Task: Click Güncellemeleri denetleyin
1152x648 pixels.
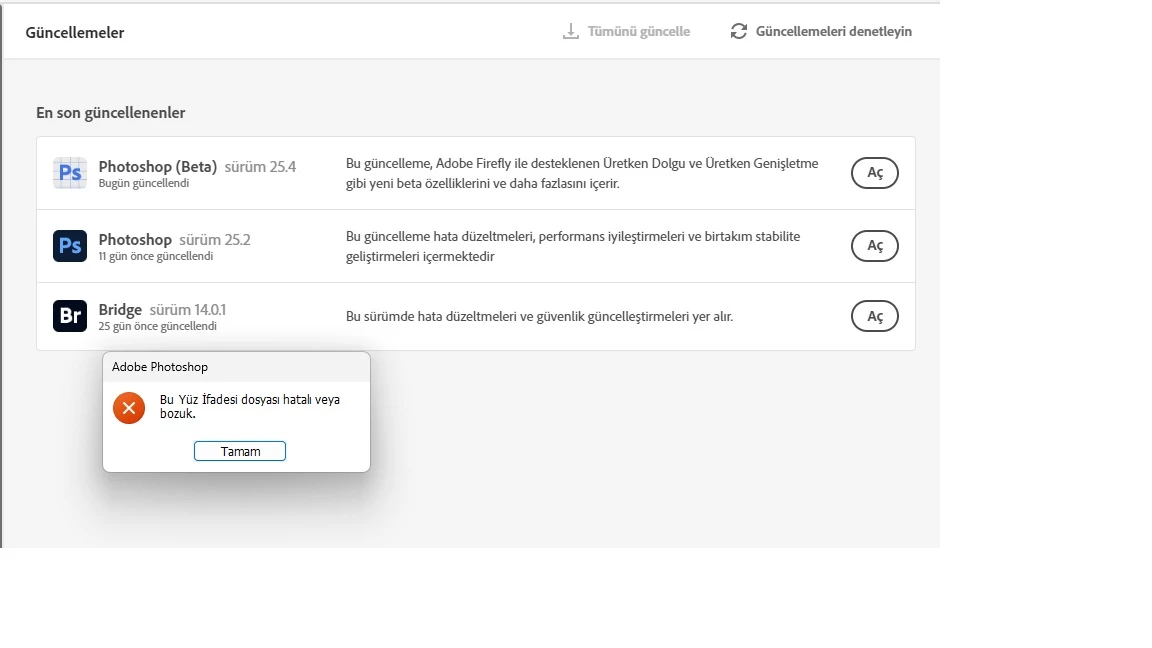Action: pos(834,32)
